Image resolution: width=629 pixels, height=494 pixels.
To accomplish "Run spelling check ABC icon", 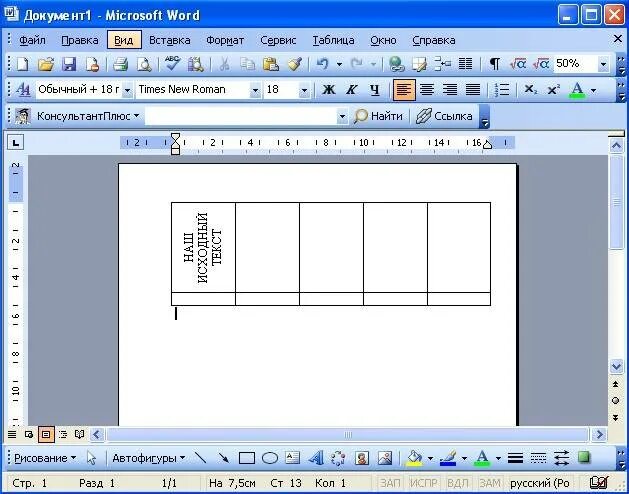I will (172, 64).
